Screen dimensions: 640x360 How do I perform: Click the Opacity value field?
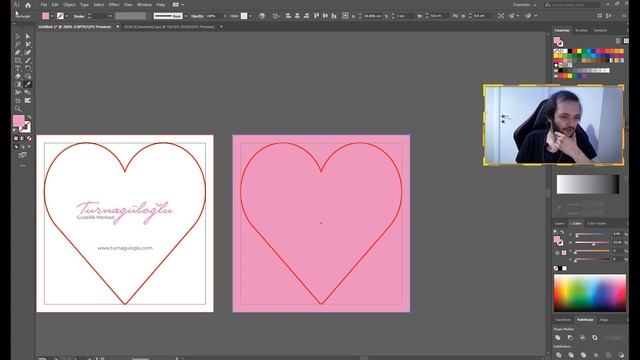click(x=214, y=16)
